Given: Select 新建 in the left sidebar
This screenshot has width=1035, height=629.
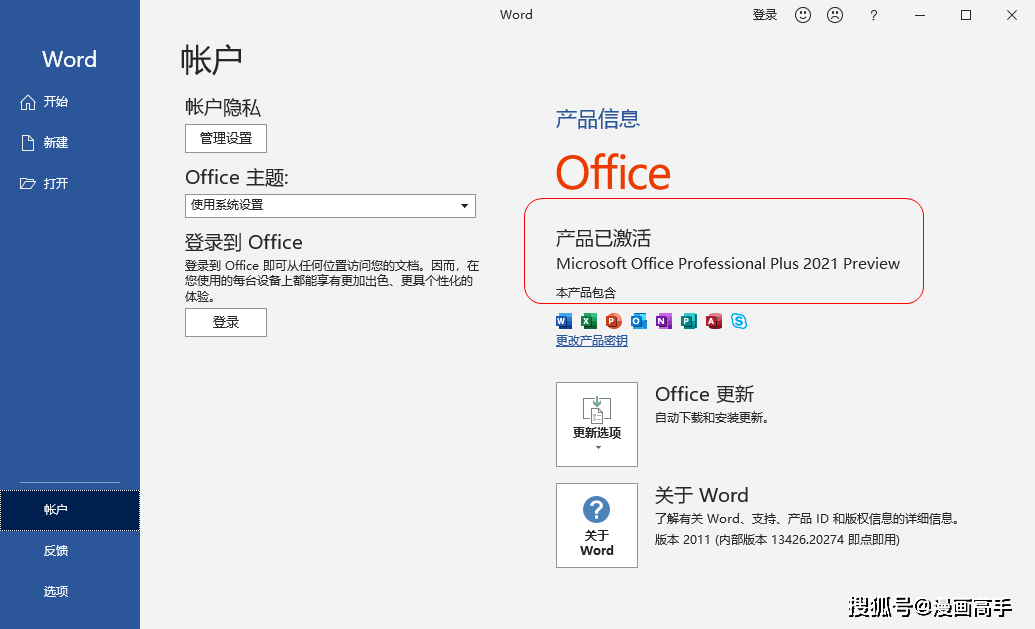Looking at the screenshot, I should pos(55,143).
